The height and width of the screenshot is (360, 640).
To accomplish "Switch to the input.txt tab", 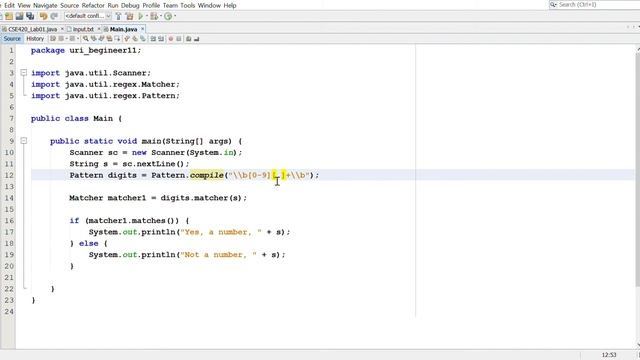I will point(83,29).
